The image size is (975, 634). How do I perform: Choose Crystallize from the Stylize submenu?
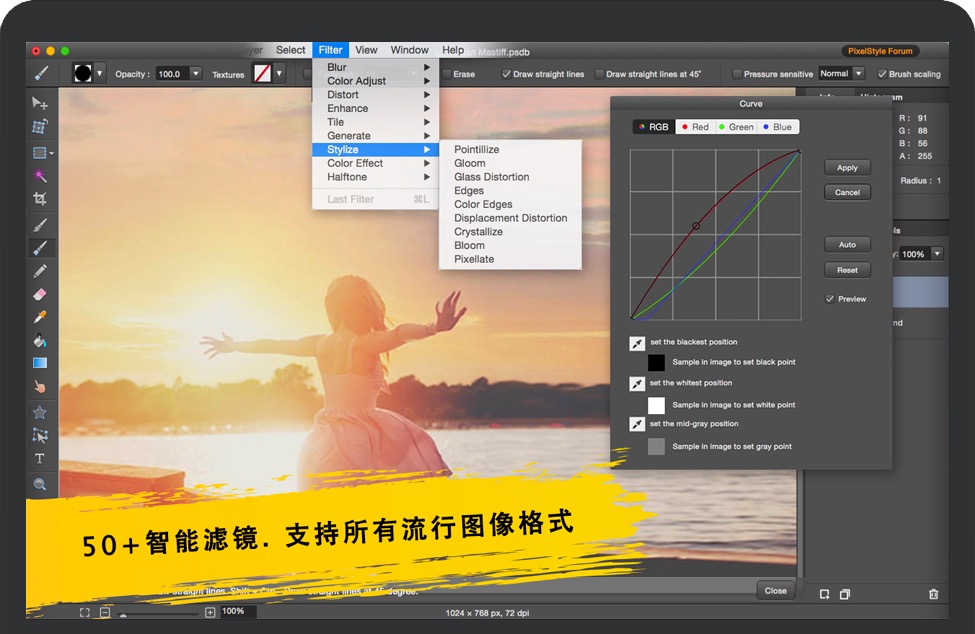pos(478,232)
